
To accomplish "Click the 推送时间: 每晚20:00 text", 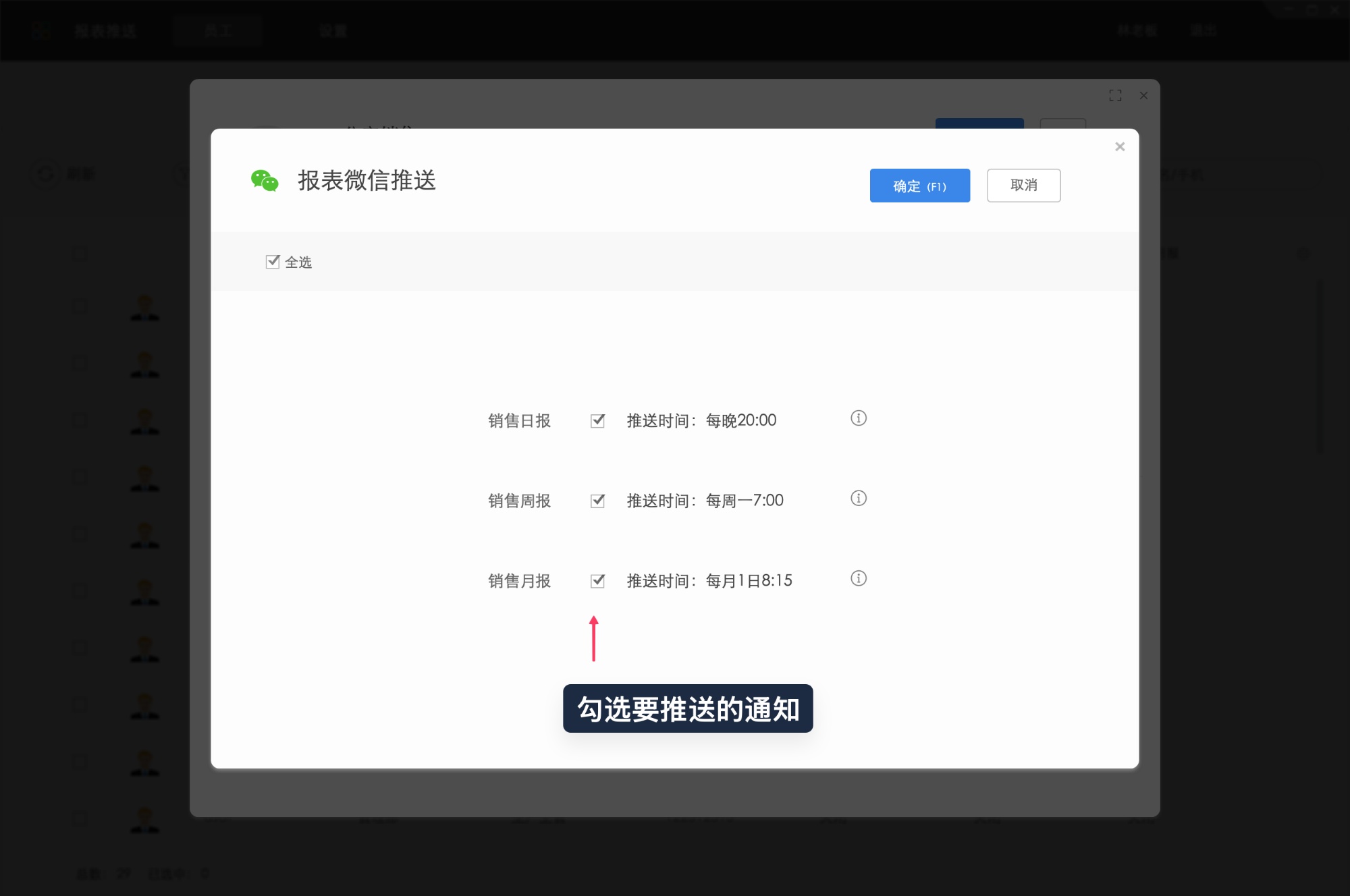I will [702, 421].
